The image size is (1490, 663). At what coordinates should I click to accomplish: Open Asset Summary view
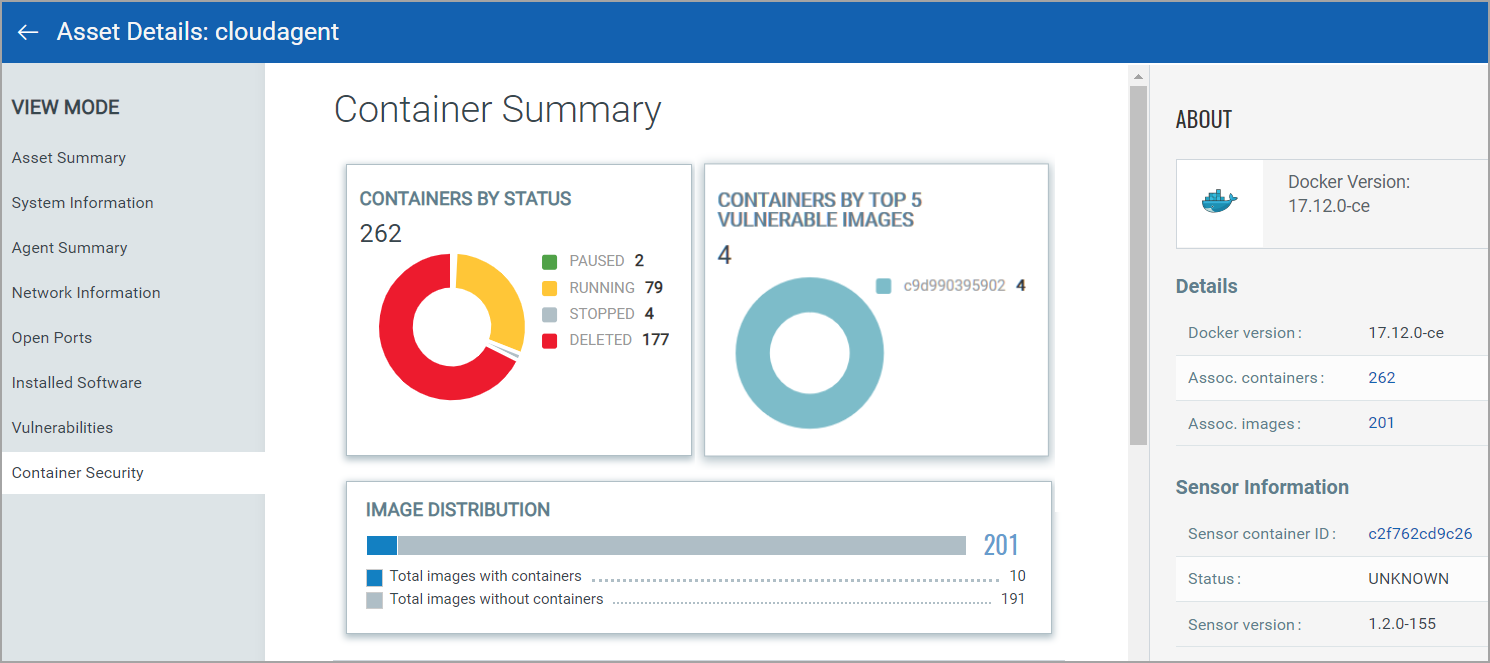tap(69, 158)
